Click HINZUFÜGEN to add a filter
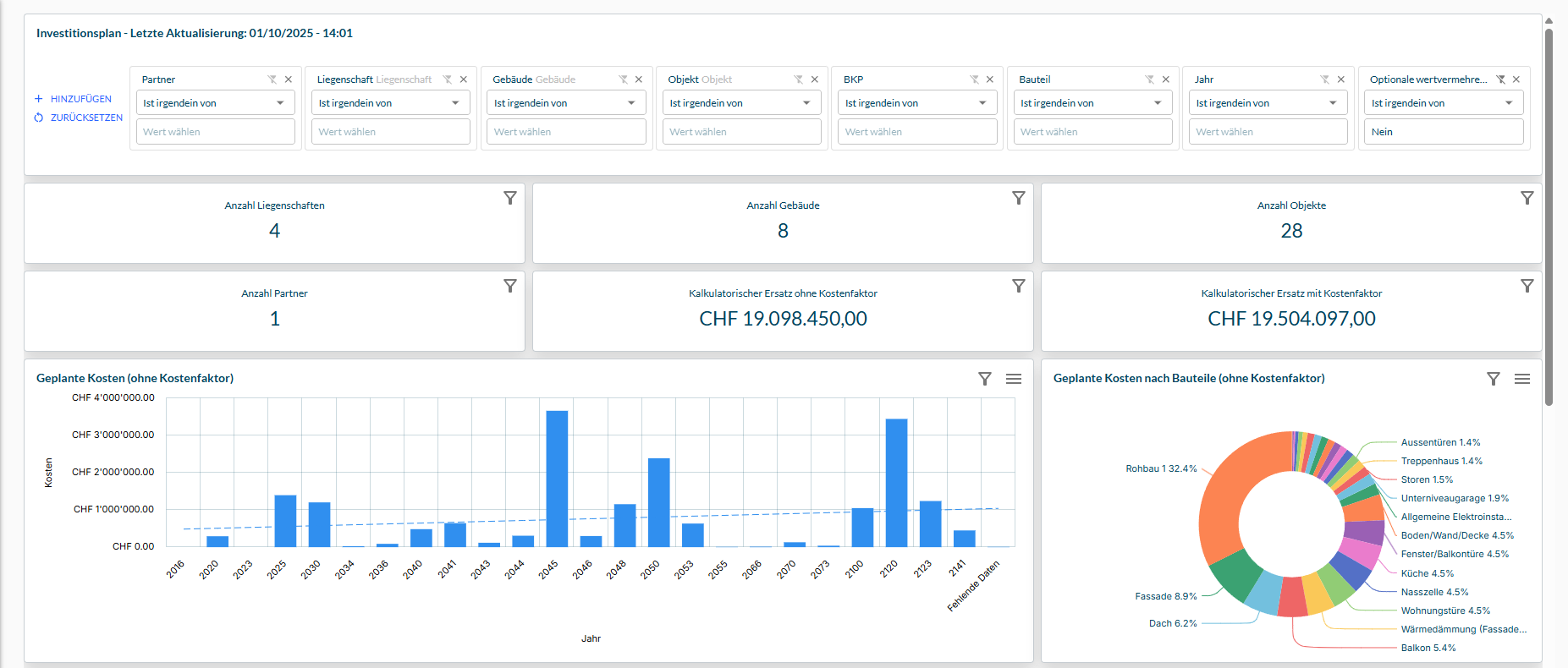1568x668 pixels. click(80, 99)
